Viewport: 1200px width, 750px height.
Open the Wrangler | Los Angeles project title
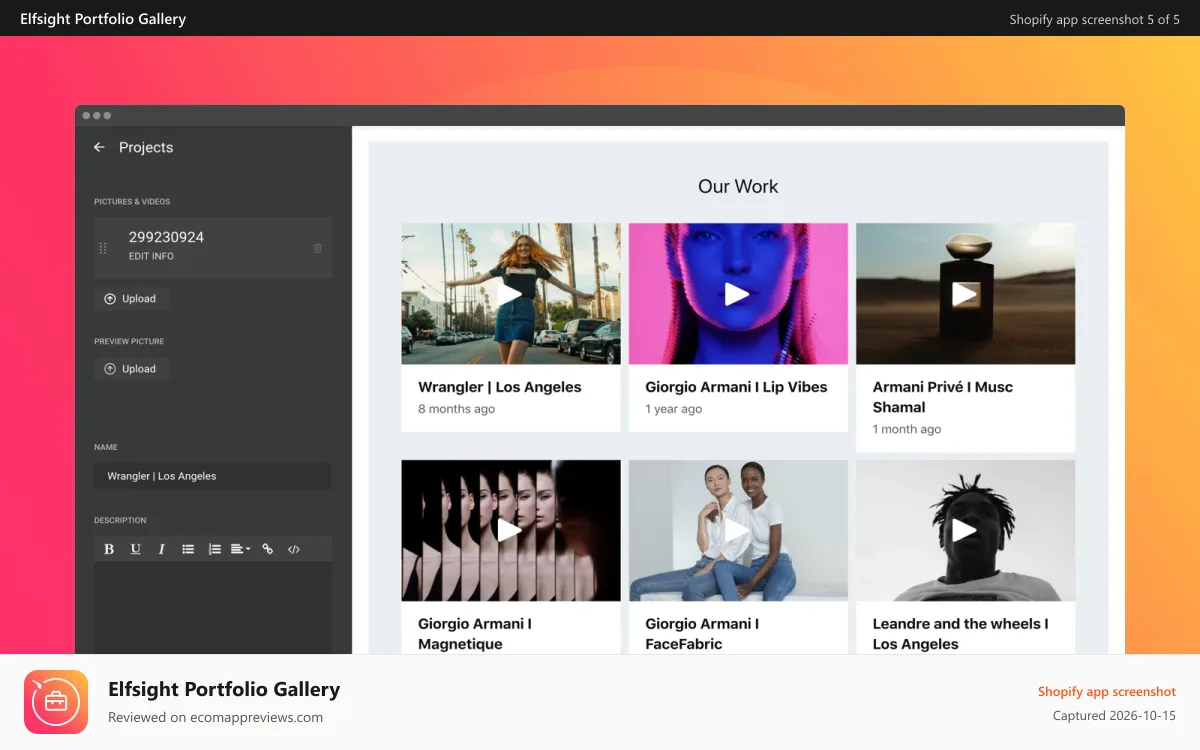tap(499, 387)
